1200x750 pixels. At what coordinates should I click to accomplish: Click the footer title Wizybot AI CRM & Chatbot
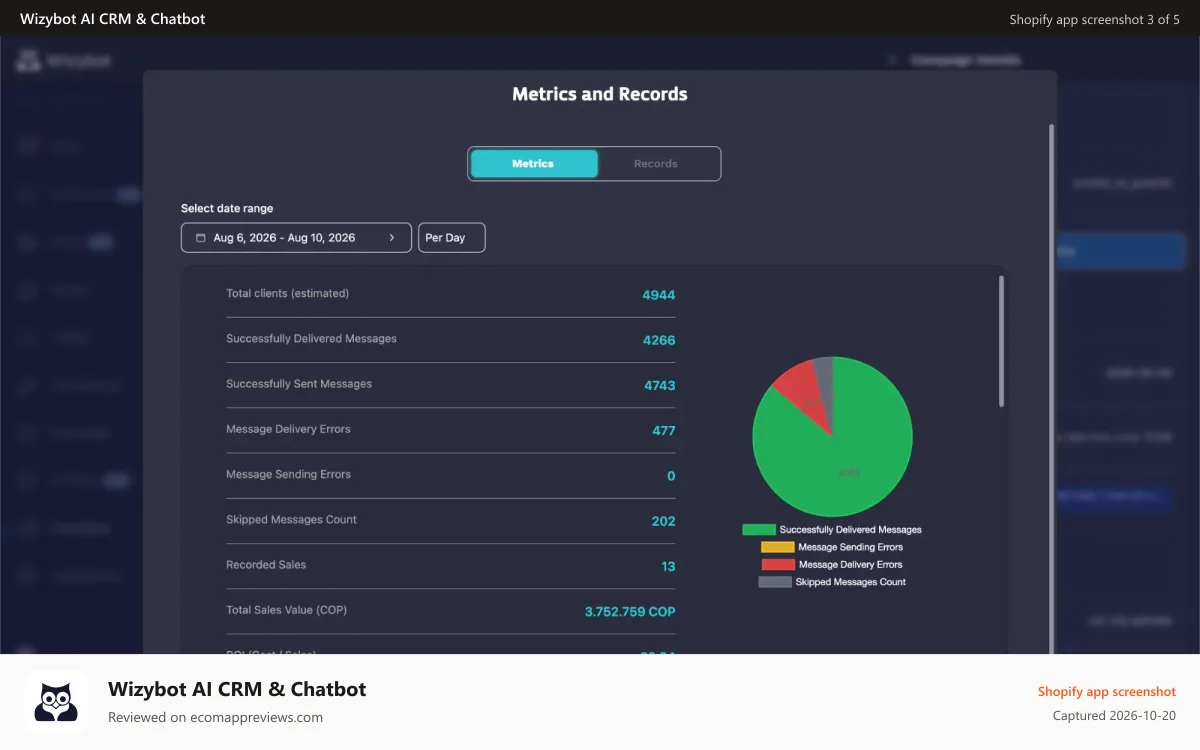[x=237, y=689]
